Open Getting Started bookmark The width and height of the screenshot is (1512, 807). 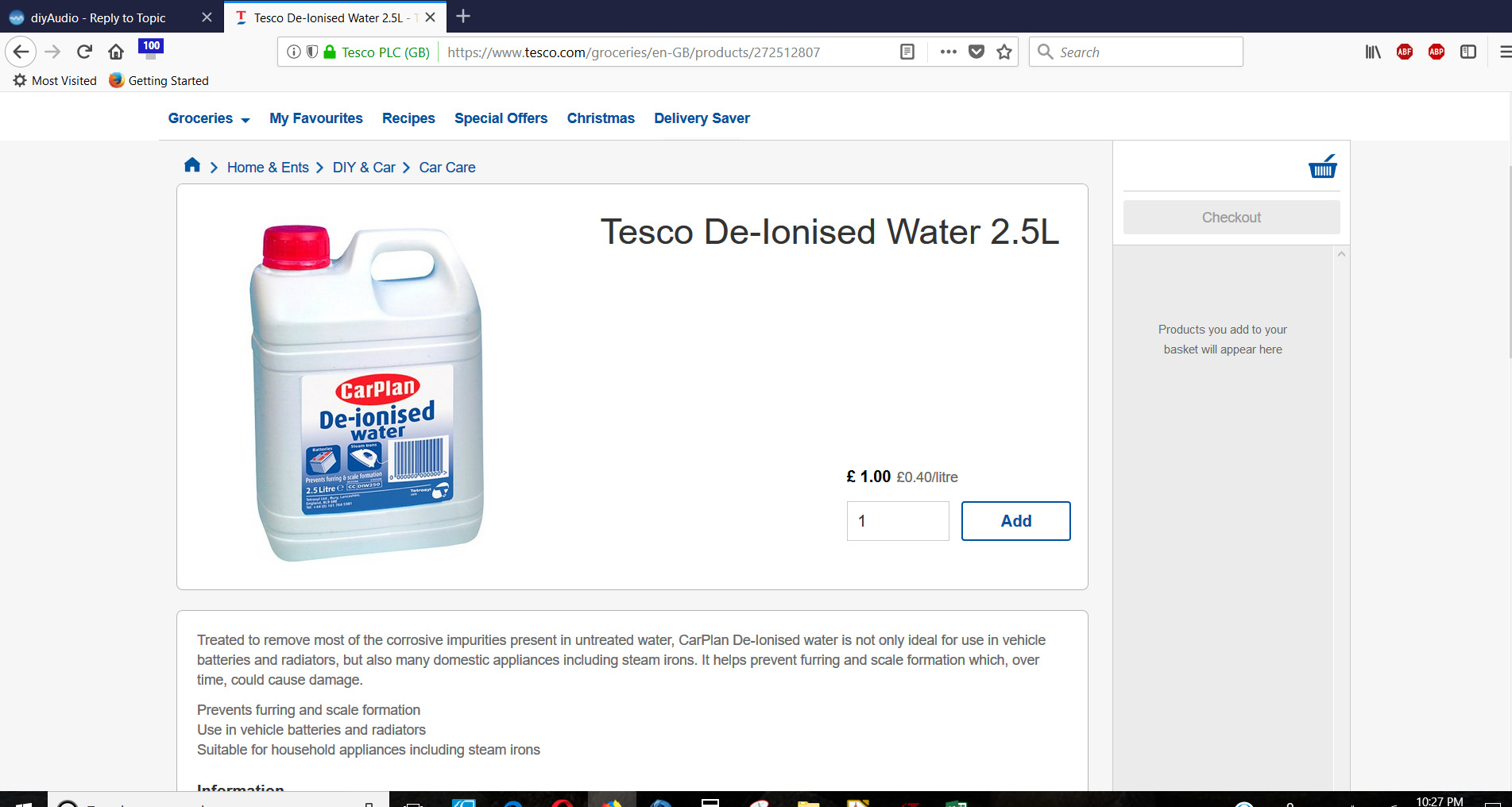pyautogui.click(x=159, y=80)
